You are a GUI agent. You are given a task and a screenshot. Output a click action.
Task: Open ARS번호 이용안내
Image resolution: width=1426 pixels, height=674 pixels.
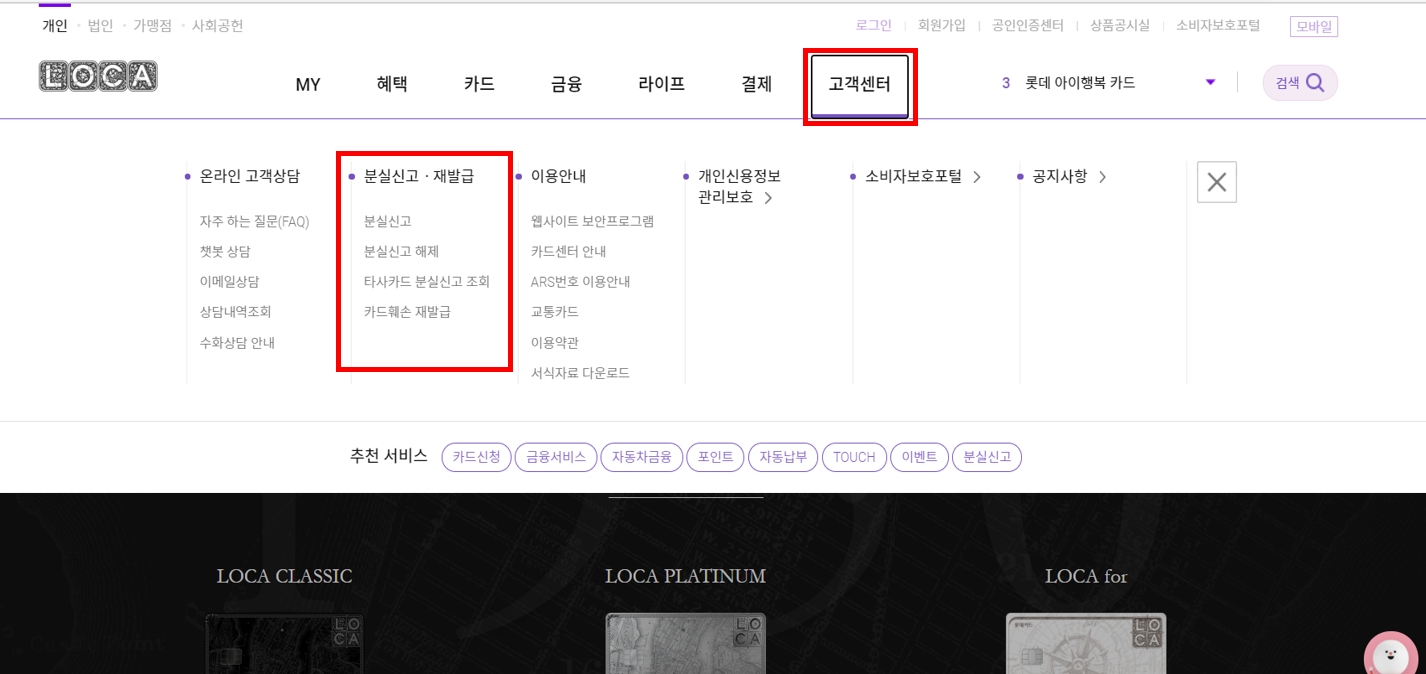coord(580,282)
